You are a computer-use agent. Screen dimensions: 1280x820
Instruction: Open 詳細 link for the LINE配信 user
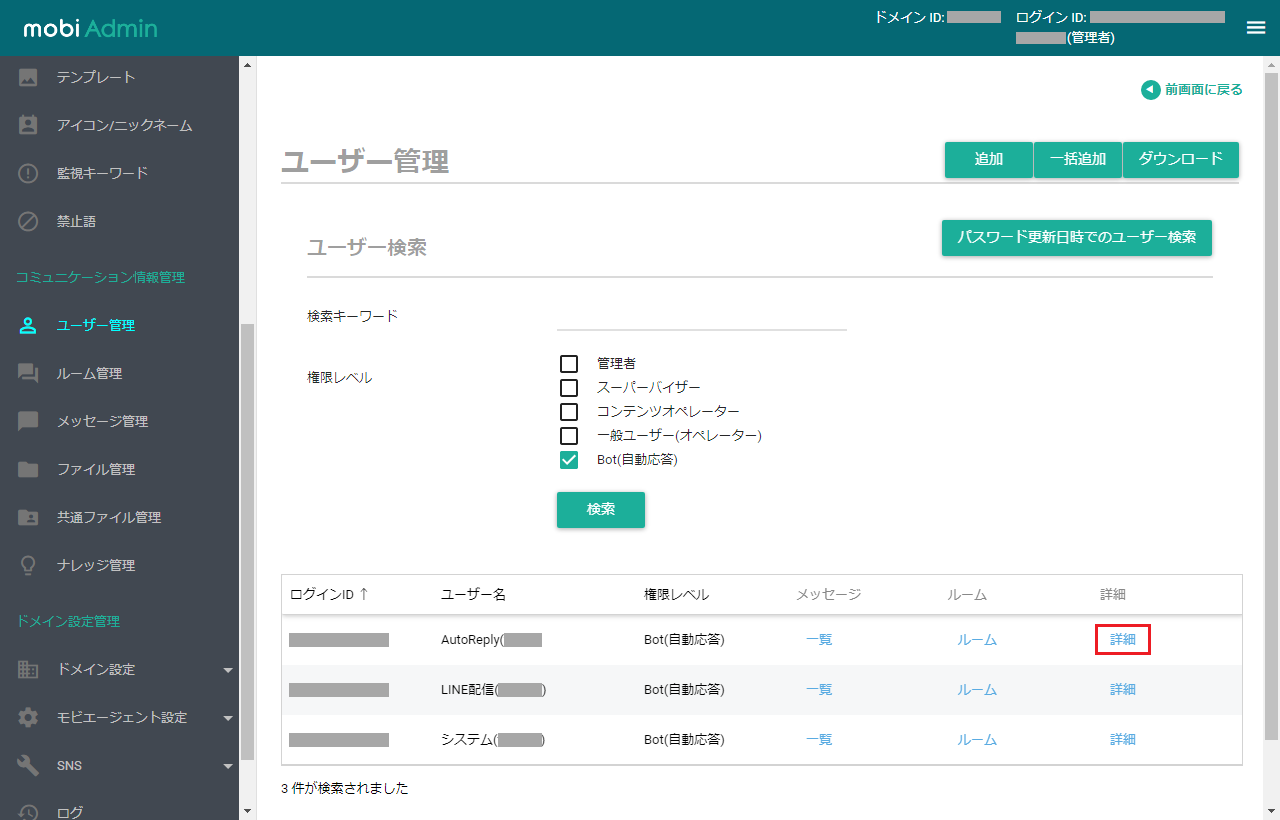1123,689
